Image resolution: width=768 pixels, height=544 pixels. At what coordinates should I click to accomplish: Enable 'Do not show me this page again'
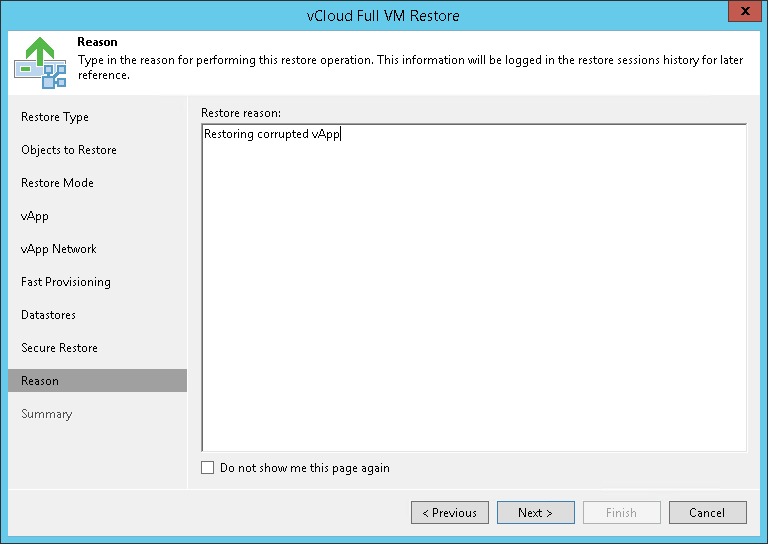(208, 468)
